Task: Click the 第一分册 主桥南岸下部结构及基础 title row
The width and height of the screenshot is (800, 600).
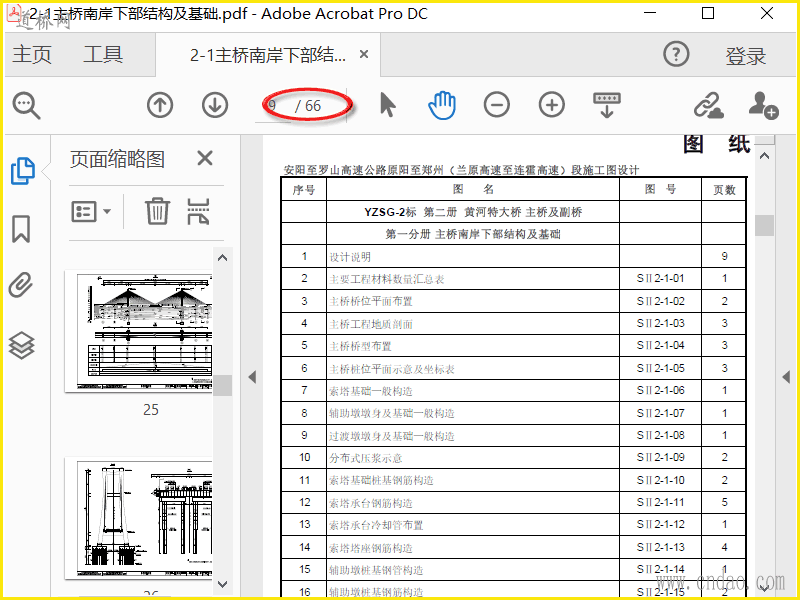Action: coord(473,234)
